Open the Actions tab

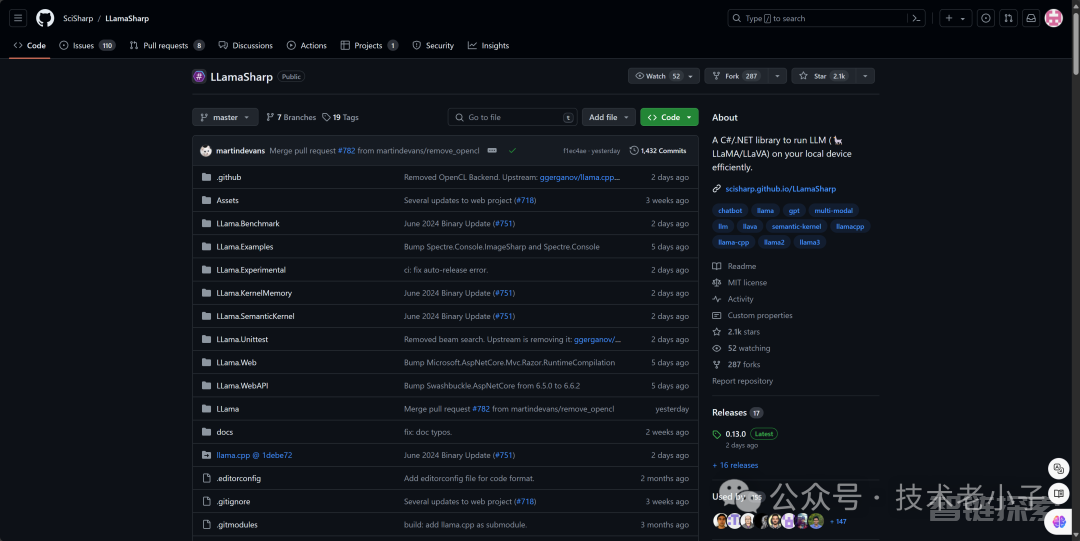coord(307,45)
